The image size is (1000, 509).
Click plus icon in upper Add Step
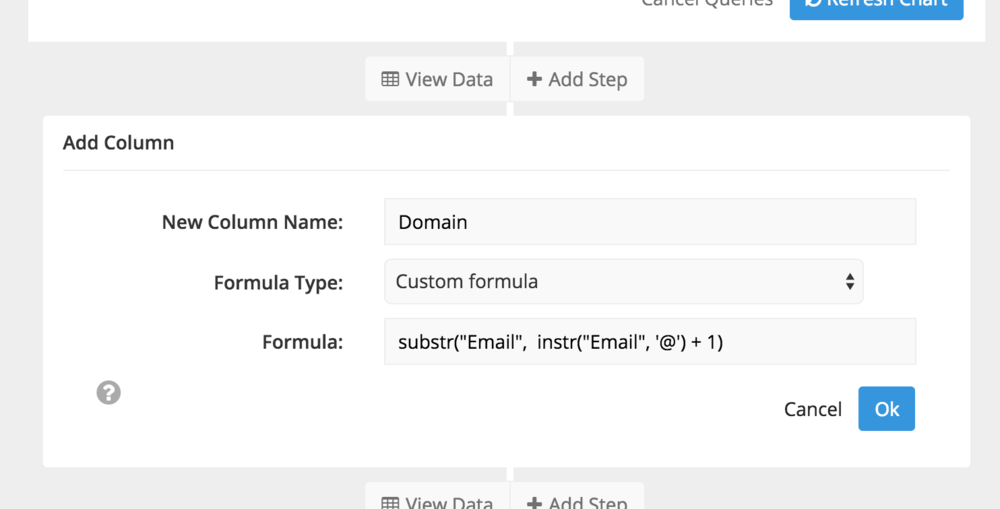click(534, 79)
